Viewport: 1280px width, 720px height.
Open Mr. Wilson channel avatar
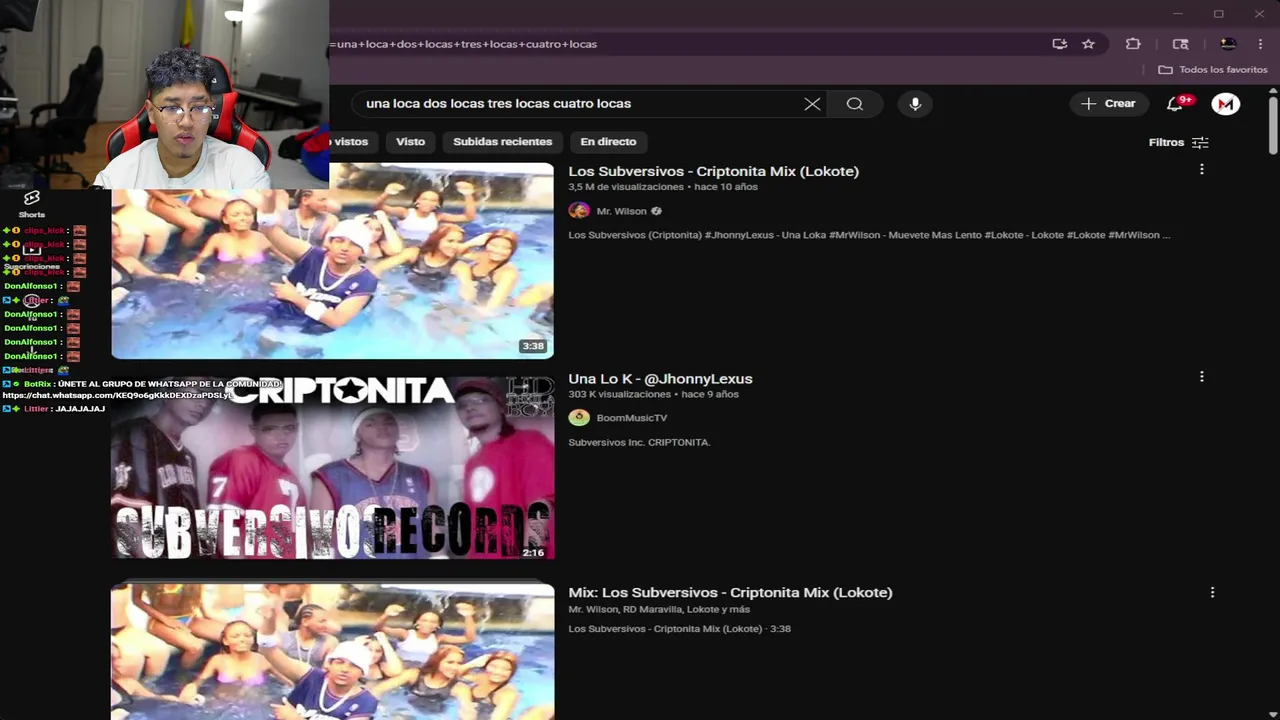click(x=579, y=211)
